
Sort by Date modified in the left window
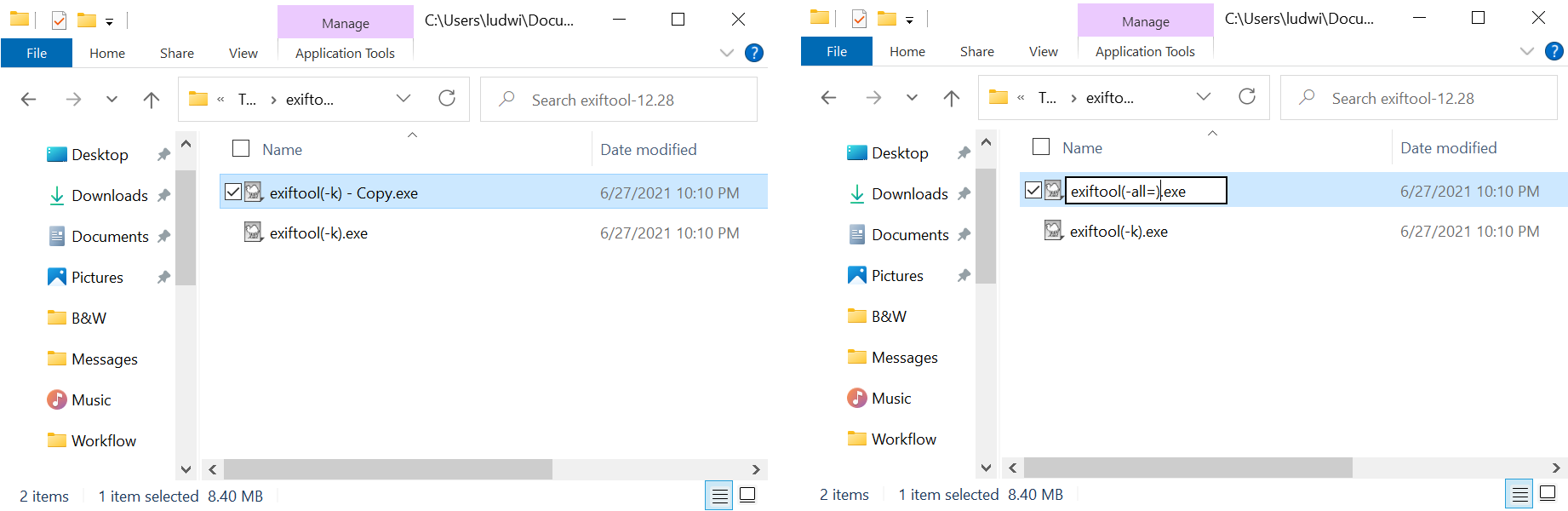click(x=648, y=150)
